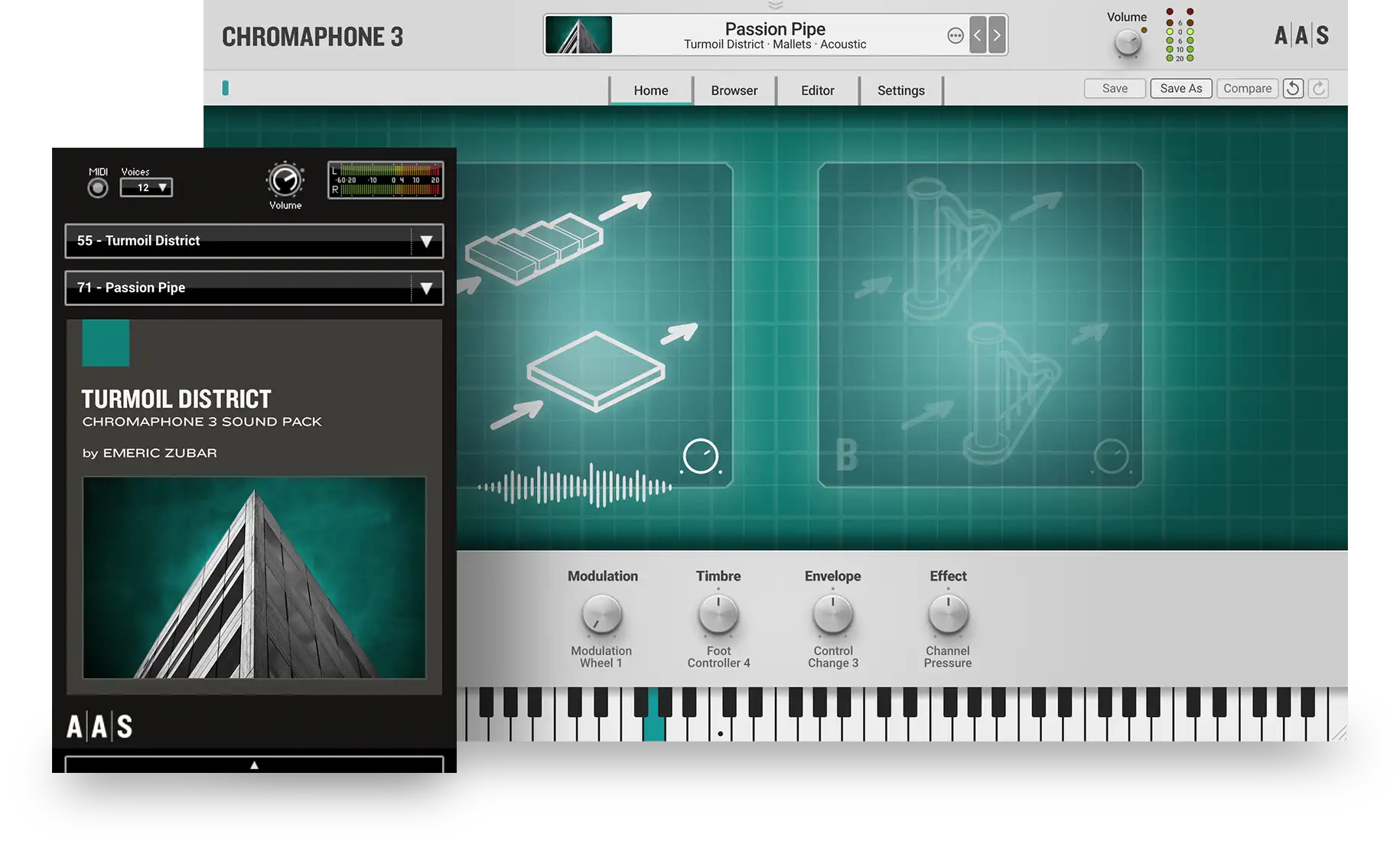Click the Compare button
Image resolution: width=1400 pixels, height=841 pixels.
click(x=1247, y=89)
